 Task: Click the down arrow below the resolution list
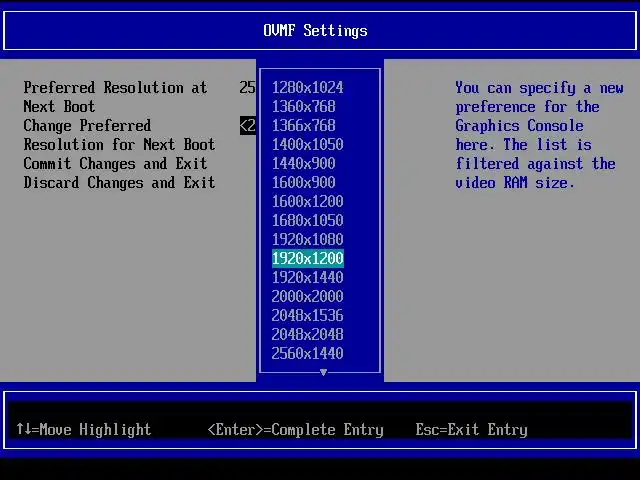coord(323,372)
